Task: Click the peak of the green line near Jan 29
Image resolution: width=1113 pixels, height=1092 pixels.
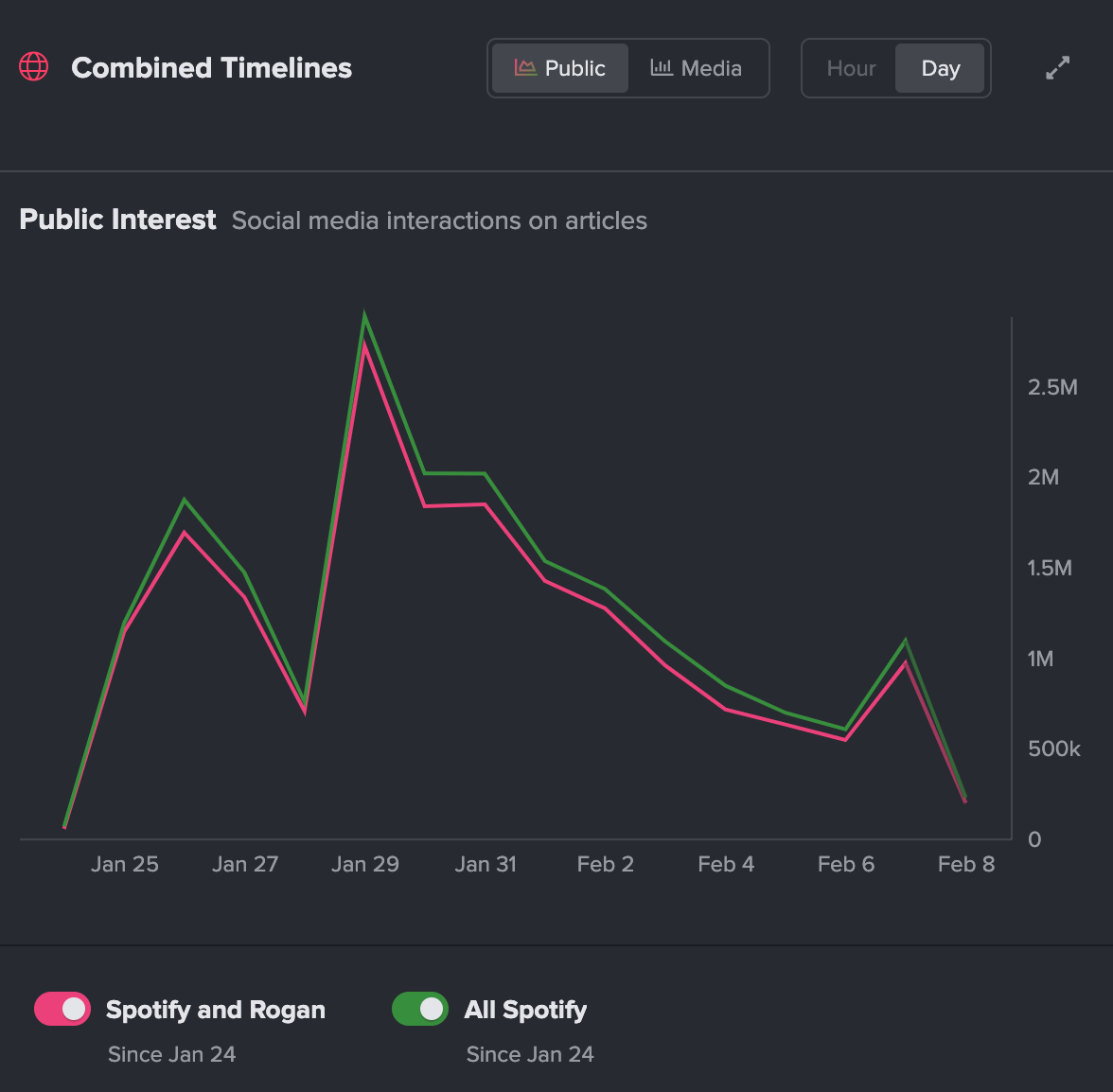Action: [365, 312]
